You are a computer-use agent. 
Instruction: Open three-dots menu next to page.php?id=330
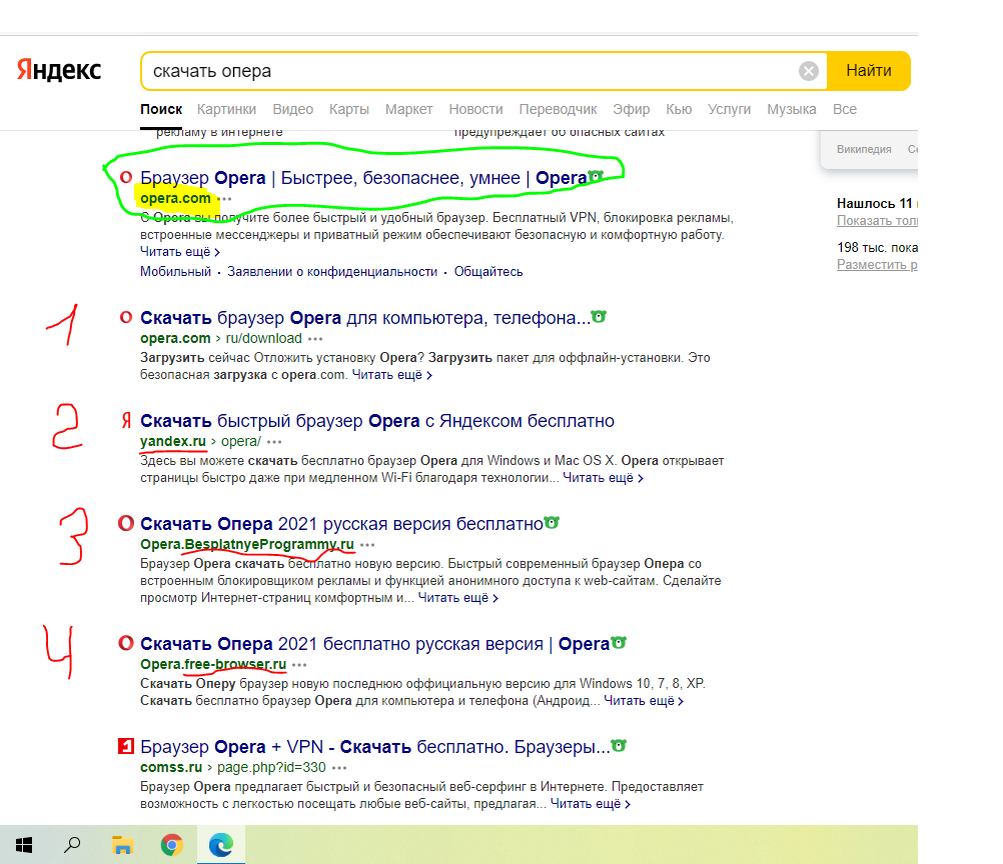tap(340, 767)
